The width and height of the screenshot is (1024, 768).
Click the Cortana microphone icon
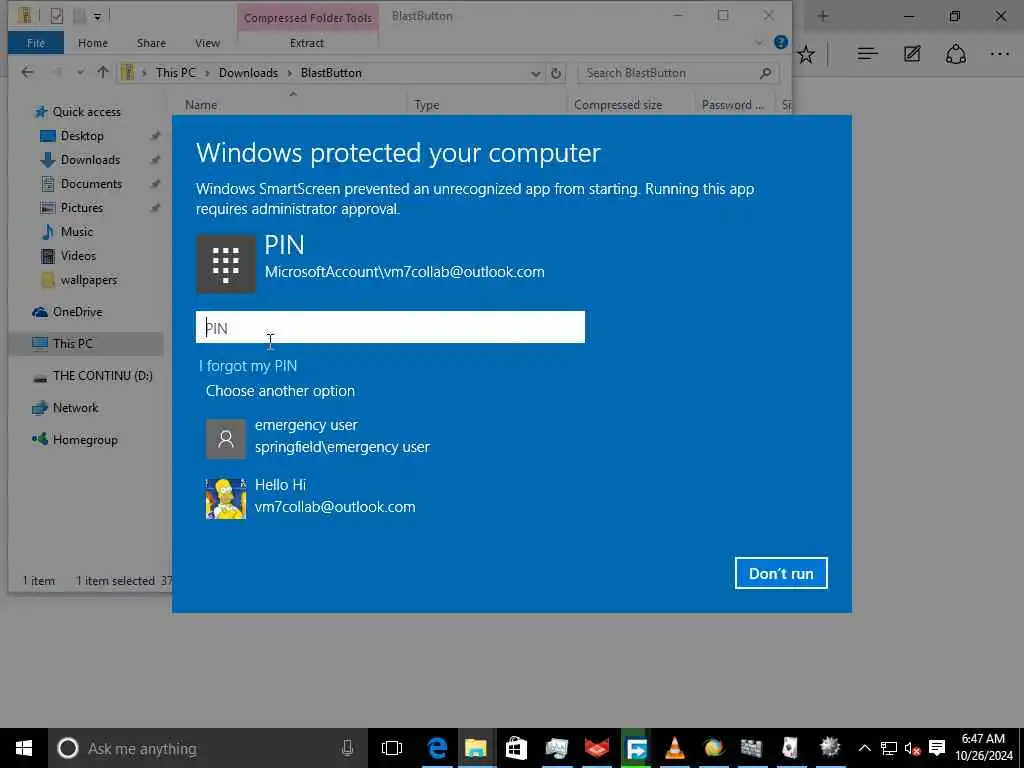point(347,748)
